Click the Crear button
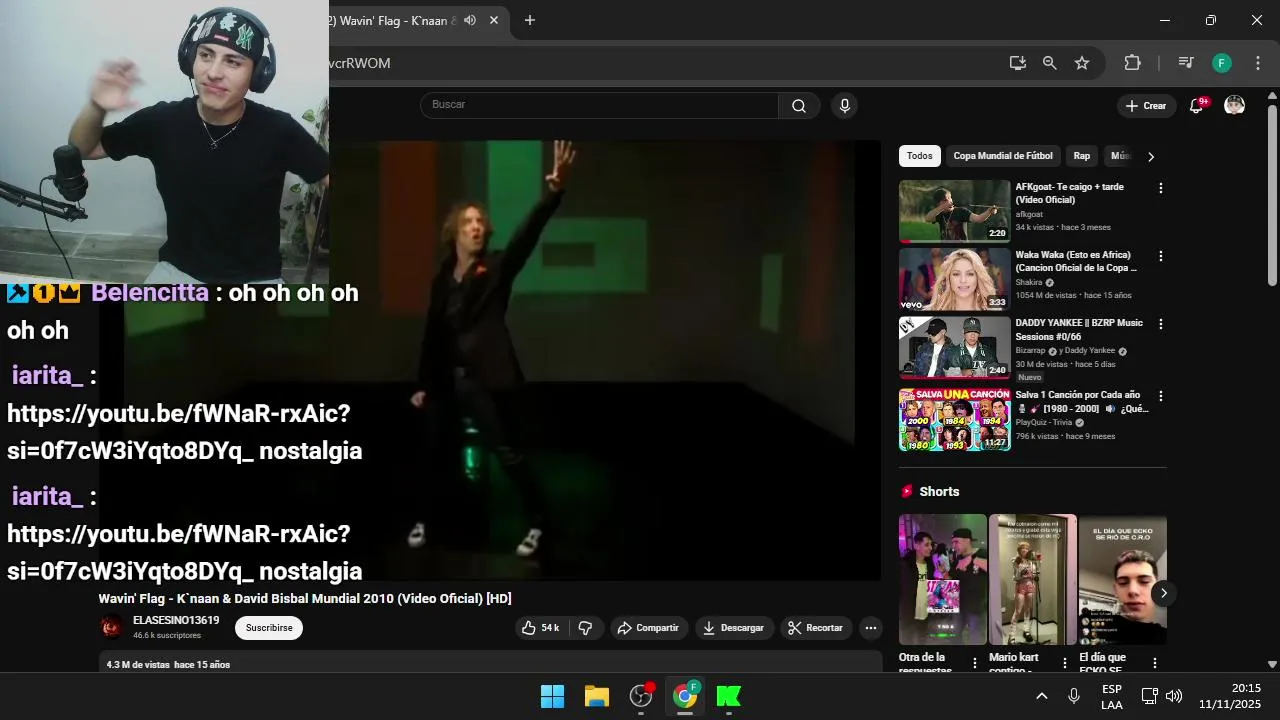This screenshot has width=1280, height=720. [x=1146, y=106]
